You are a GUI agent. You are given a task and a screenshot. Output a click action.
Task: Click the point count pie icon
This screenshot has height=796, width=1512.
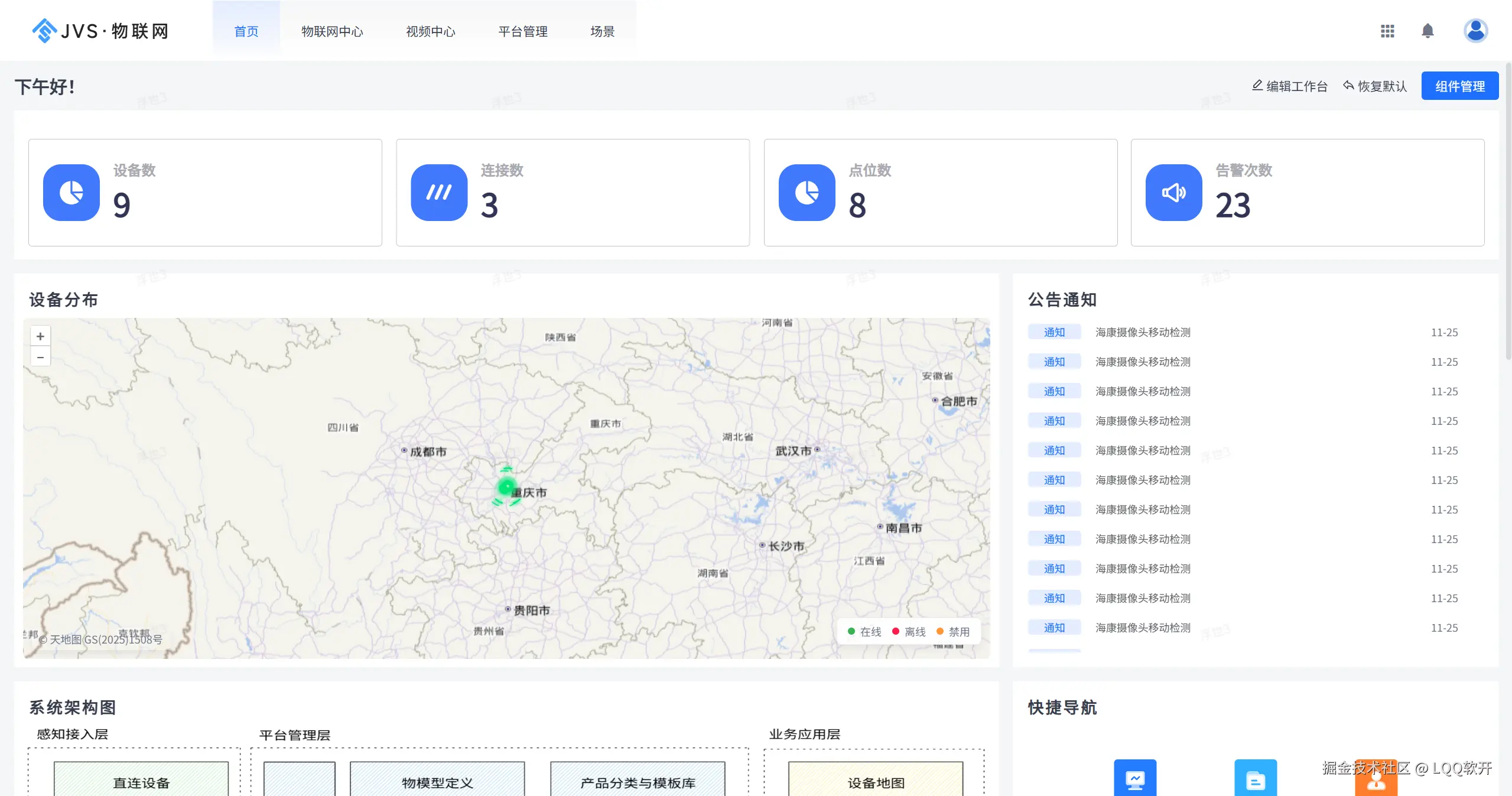[807, 193]
